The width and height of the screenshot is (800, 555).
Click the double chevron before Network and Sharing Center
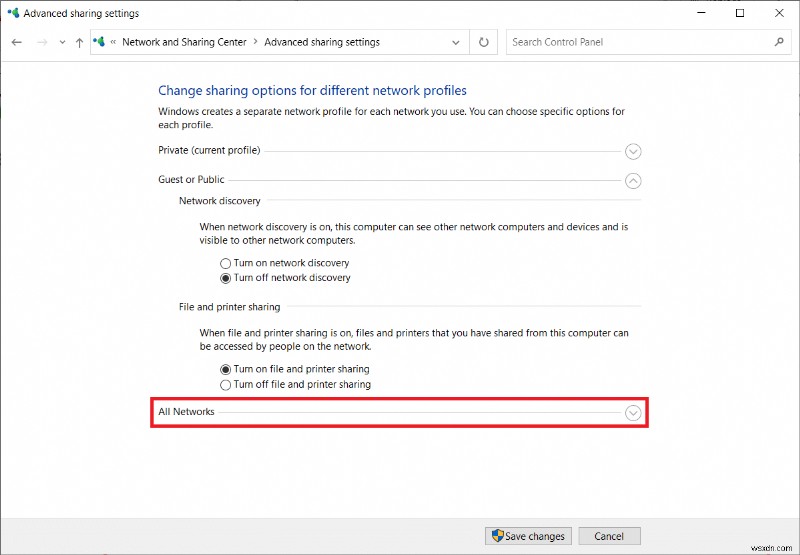pyautogui.click(x=113, y=42)
